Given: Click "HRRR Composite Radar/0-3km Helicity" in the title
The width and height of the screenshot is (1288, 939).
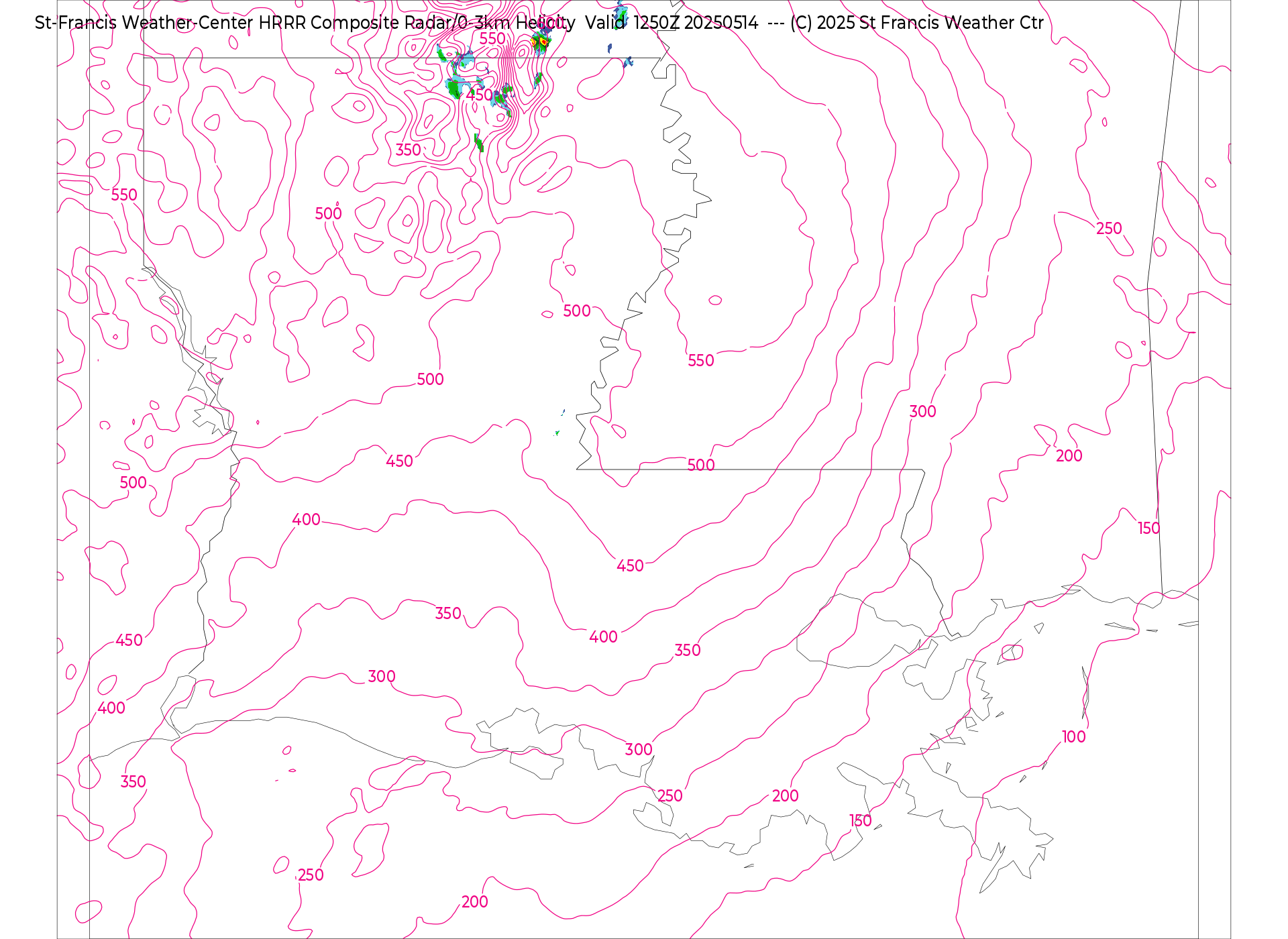Looking at the screenshot, I should pos(417,23).
